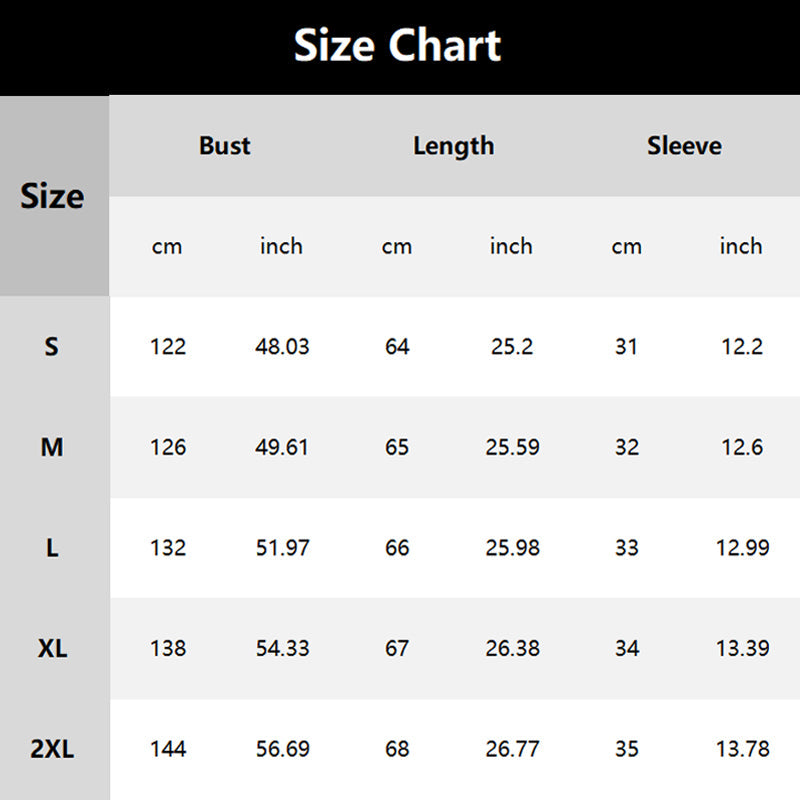Select the Sleeve column header

coord(684,146)
